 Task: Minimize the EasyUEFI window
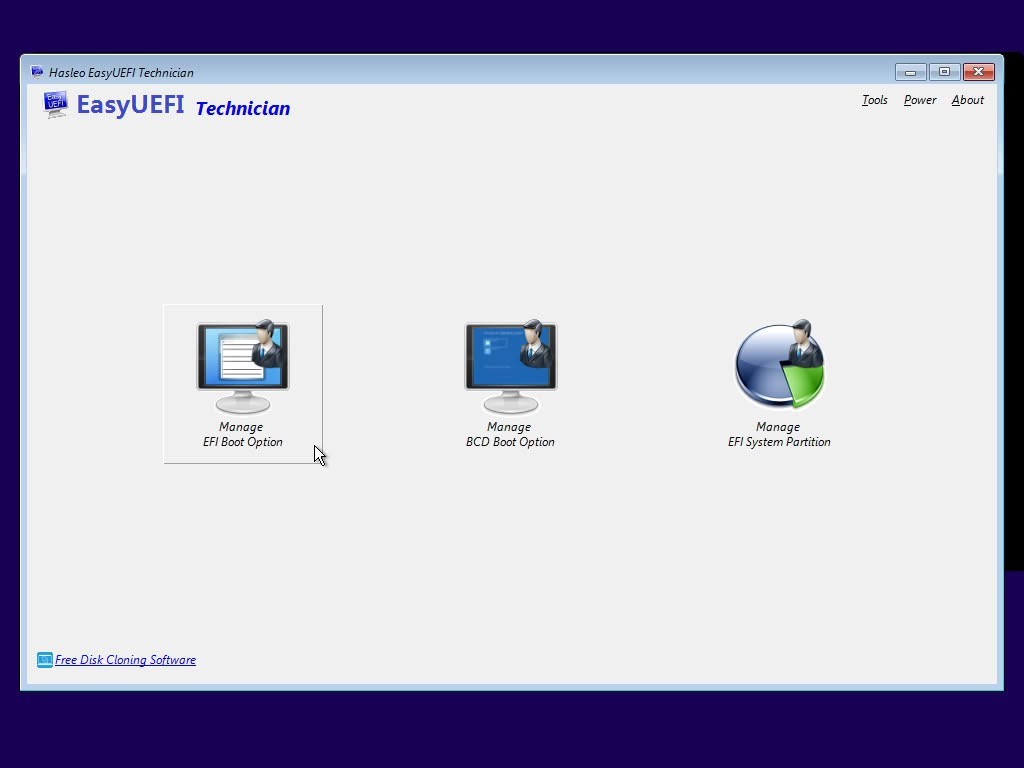click(x=910, y=72)
